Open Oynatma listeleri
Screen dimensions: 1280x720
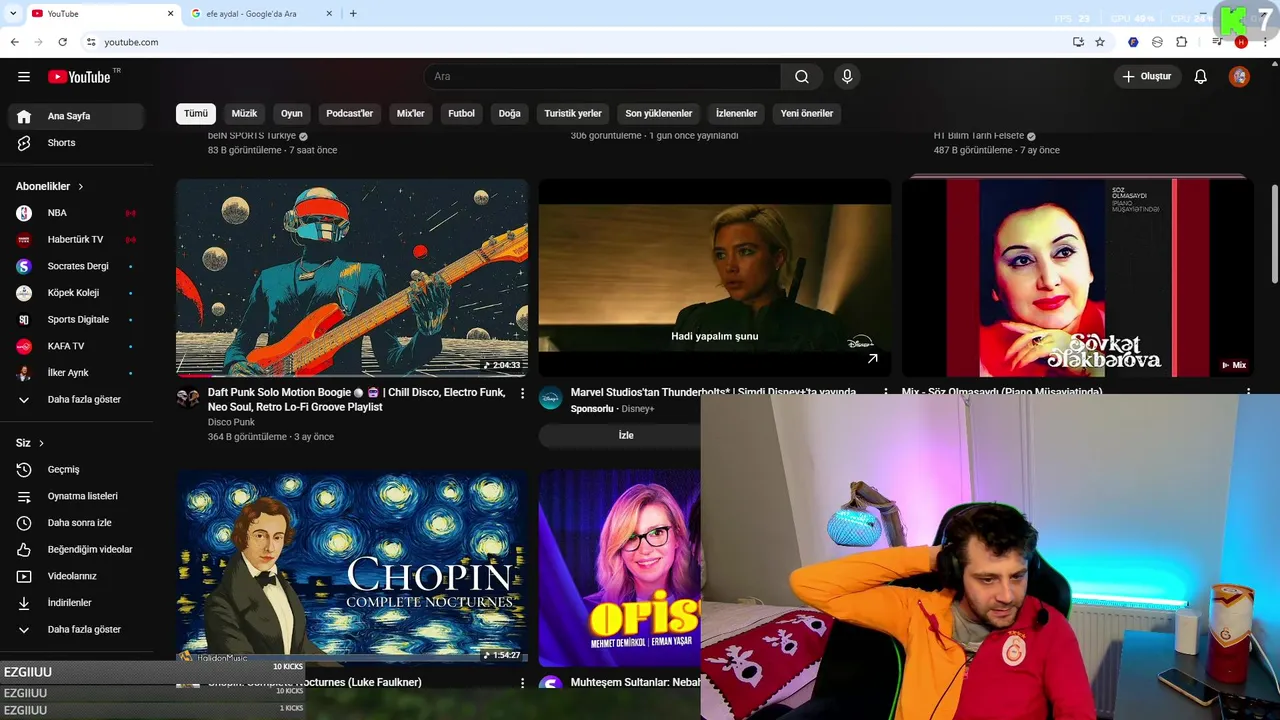click(x=76, y=496)
